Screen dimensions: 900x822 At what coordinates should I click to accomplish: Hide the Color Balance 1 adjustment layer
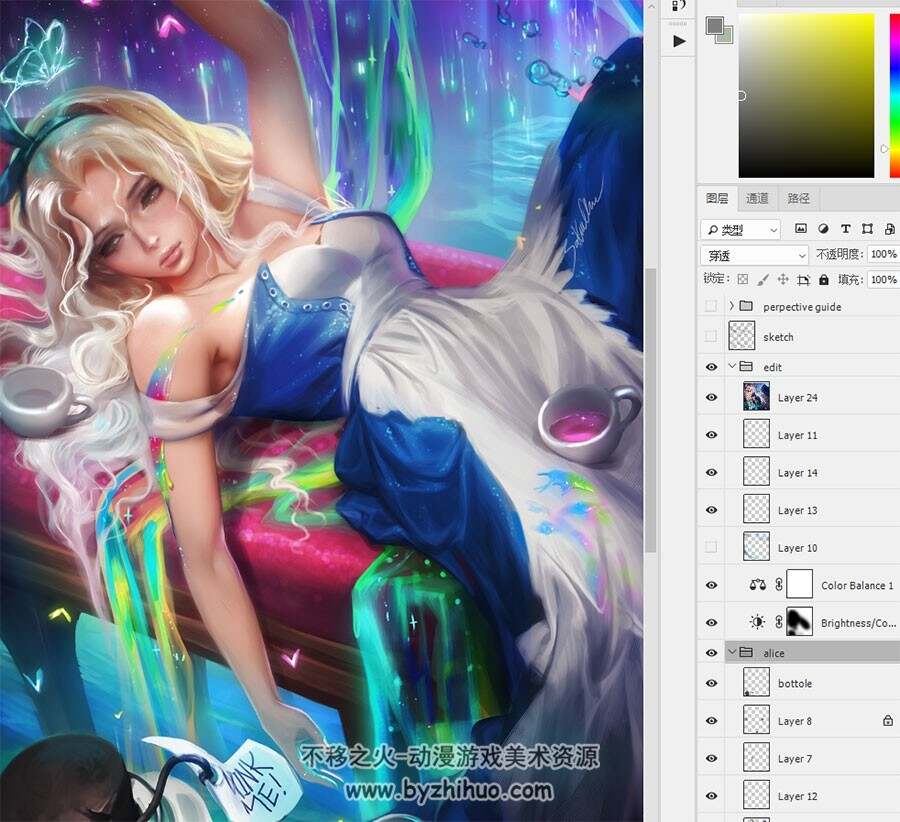(711, 585)
